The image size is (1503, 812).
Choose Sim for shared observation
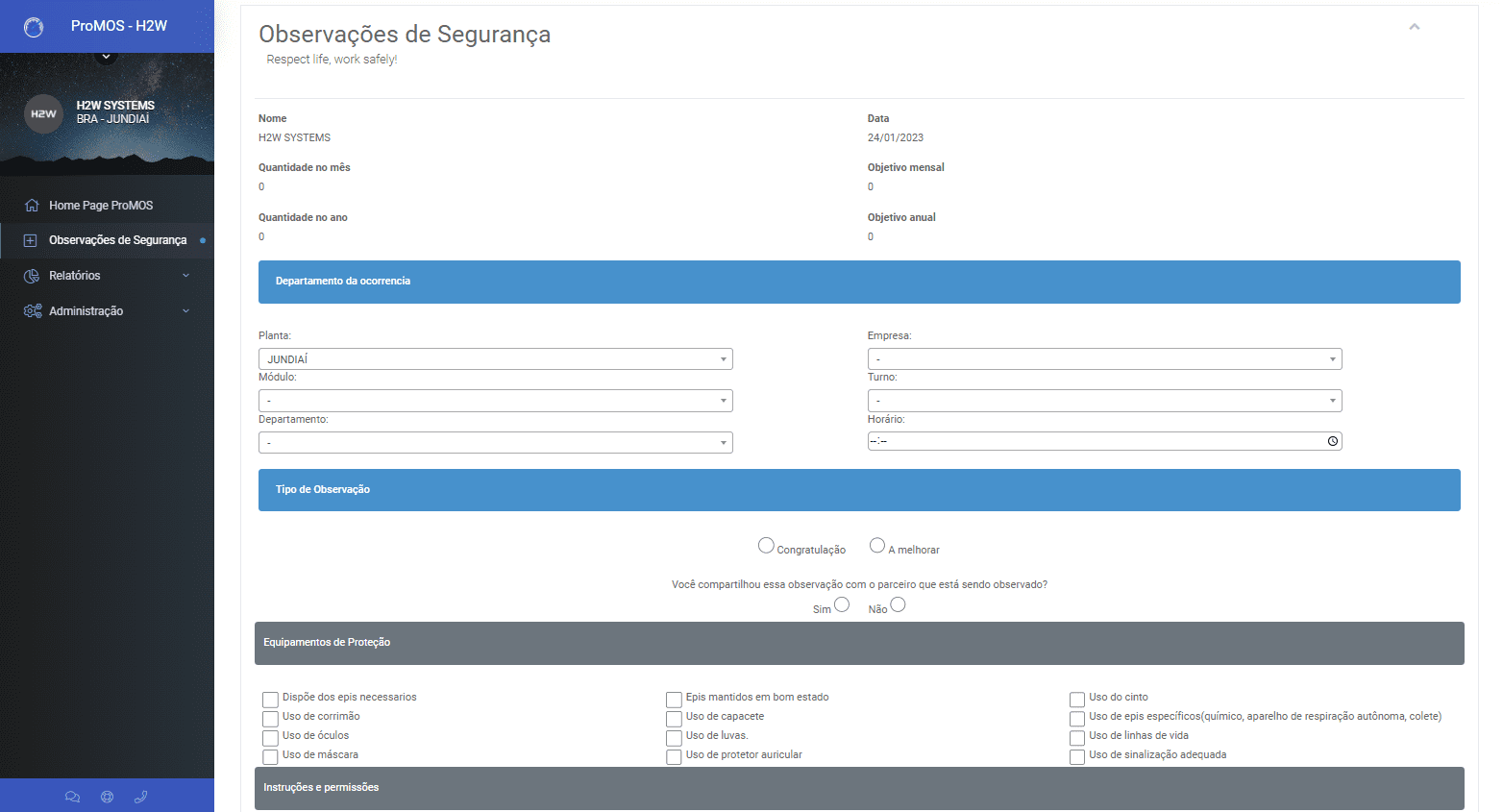click(x=842, y=604)
